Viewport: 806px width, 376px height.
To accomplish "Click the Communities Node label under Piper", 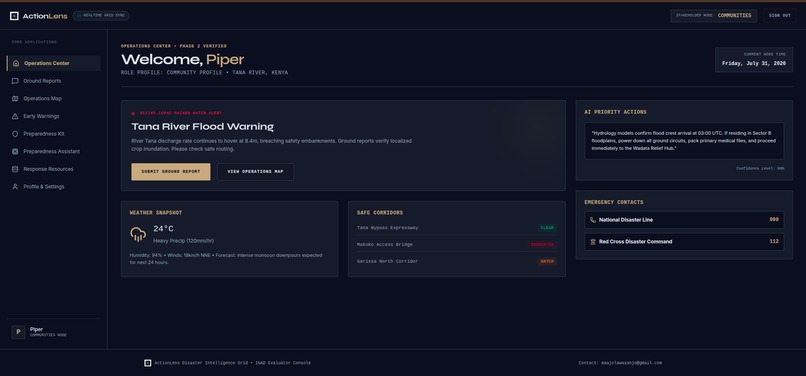I will (x=48, y=335).
